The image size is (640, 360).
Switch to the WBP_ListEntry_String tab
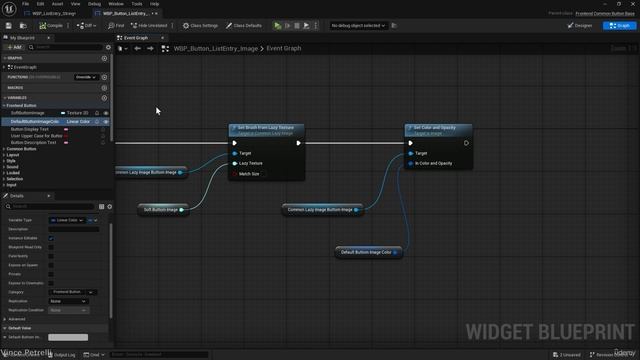tap(53, 13)
